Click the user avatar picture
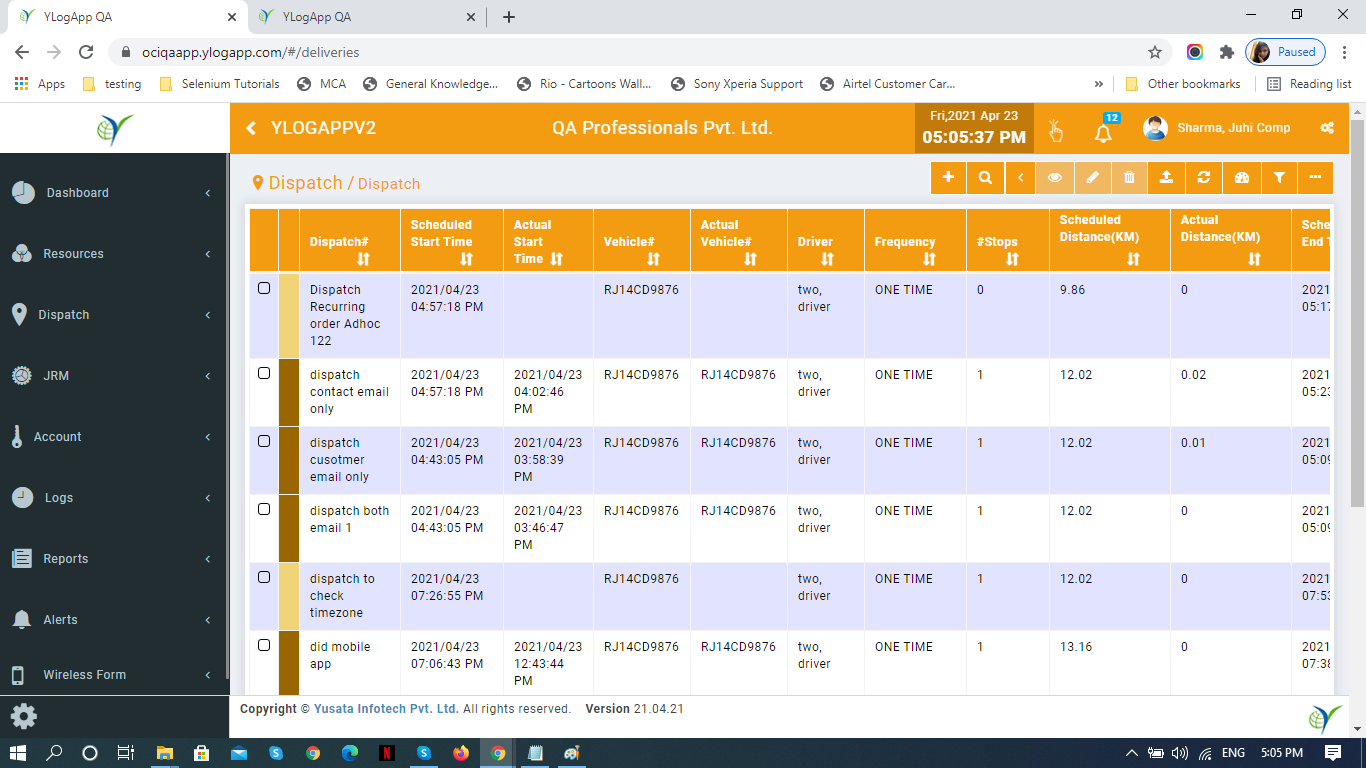The image size is (1366, 768). pos(1156,128)
